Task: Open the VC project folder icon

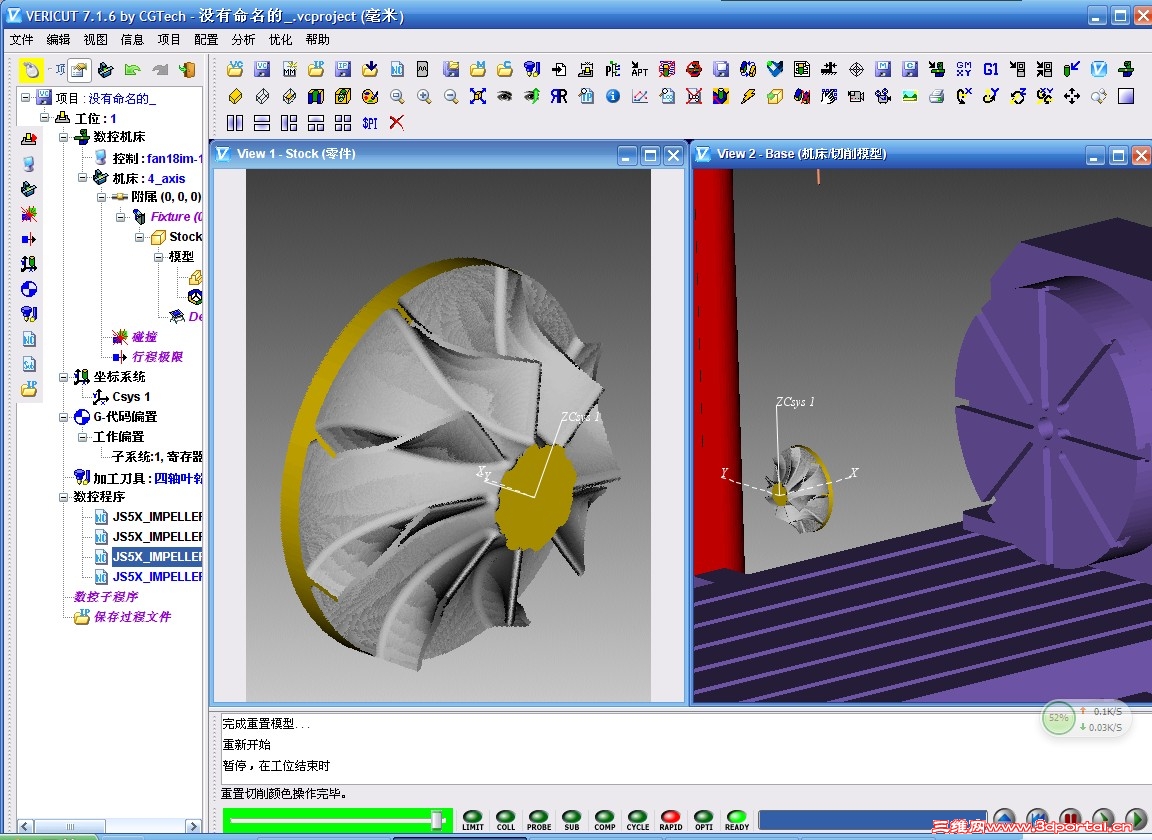Action: pyautogui.click(x=235, y=69)
